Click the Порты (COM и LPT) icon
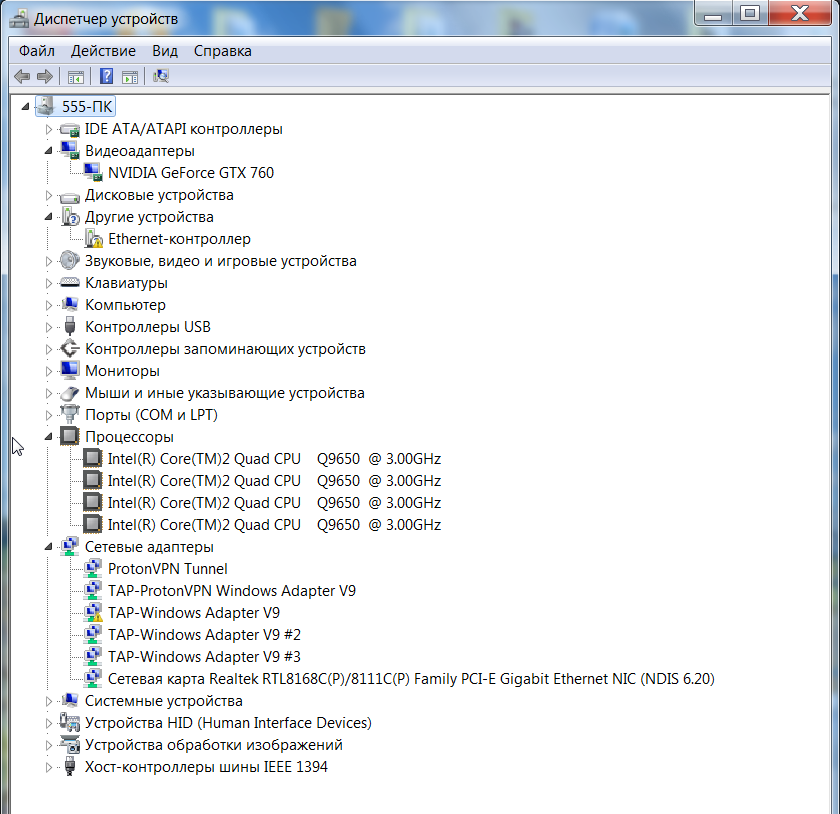The height and width of the screenshot is (814, 840). (69, 414)
